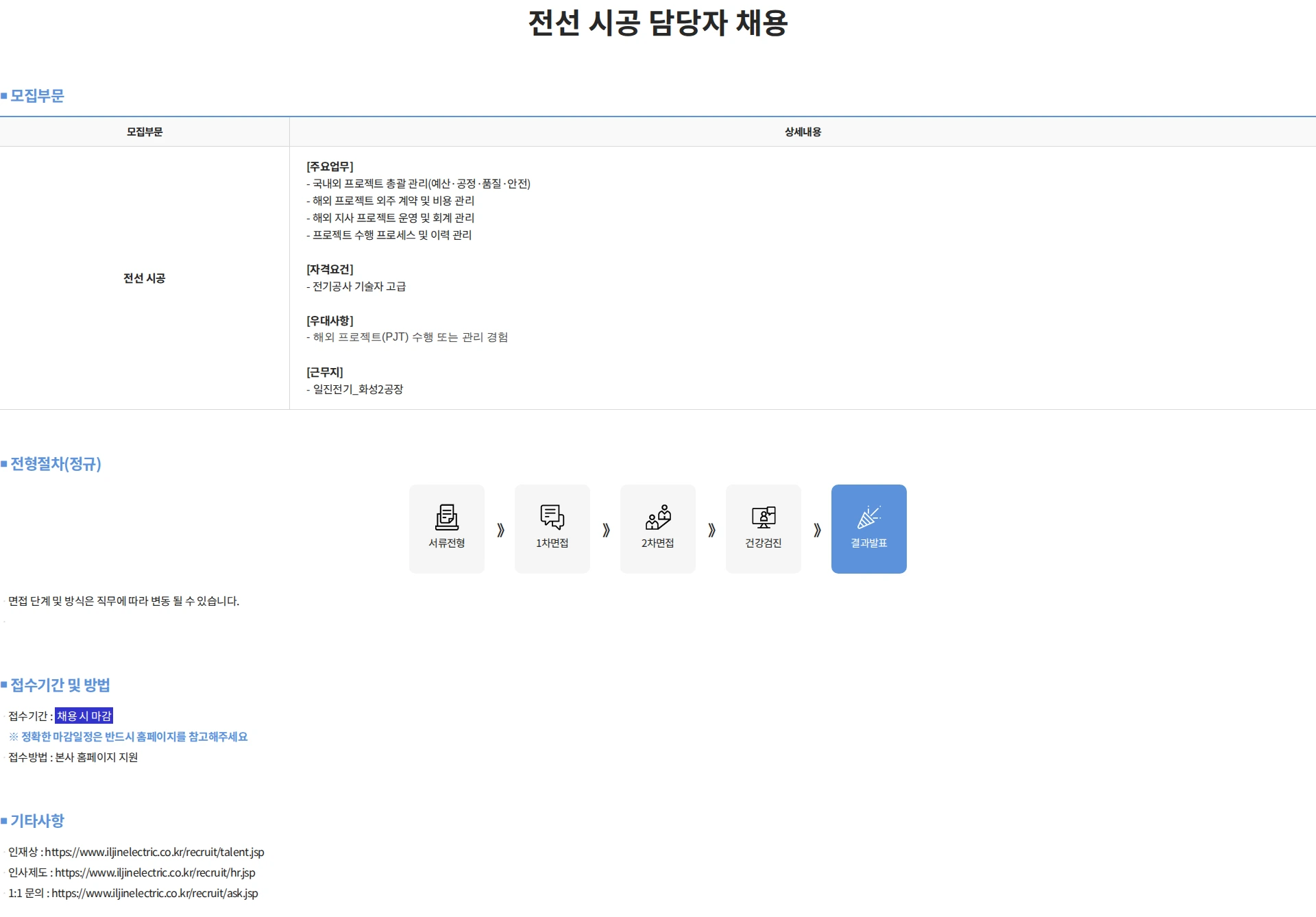Click the arrow between 서류전형 and 1차면접
This screenshot has width=1316, height=917.
500,530
